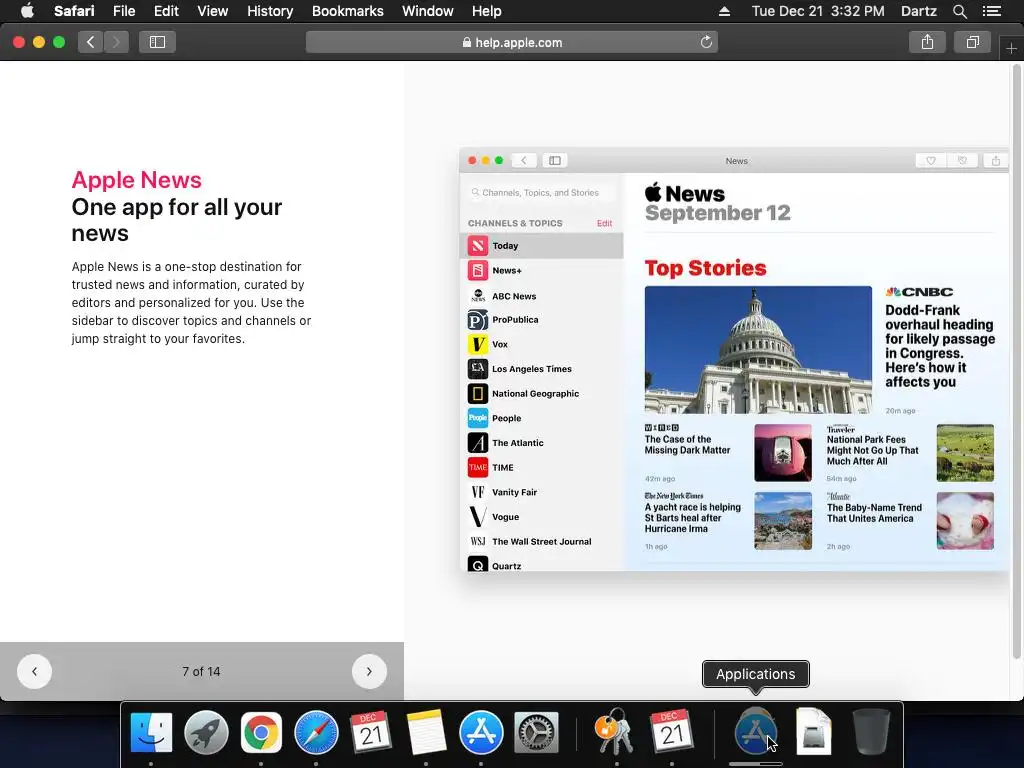Open Safari from the Dock
Image resolution: width=1024 pixels, height=768 pixels.
pos(316,733)
